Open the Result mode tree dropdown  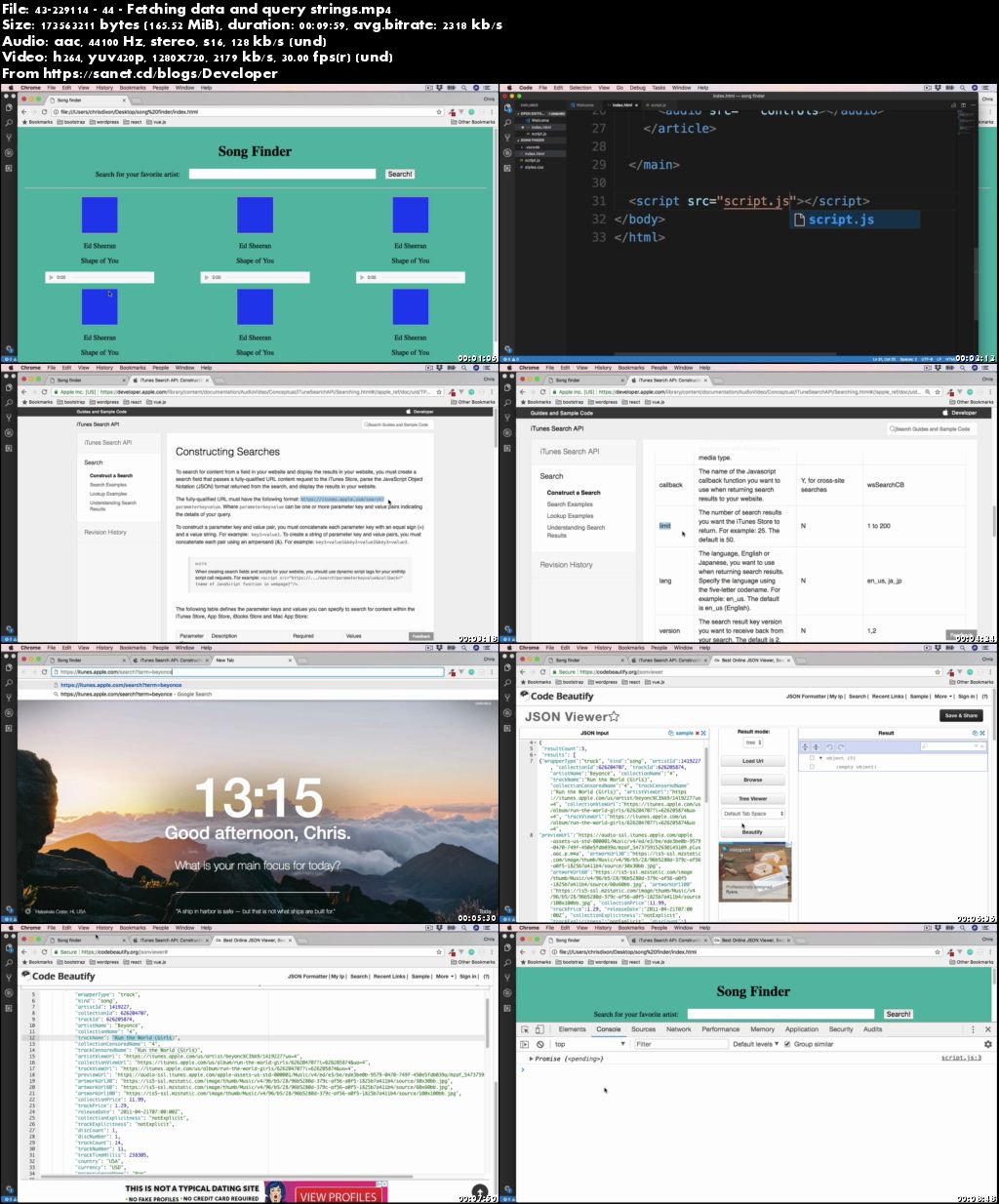click(754, 742)
